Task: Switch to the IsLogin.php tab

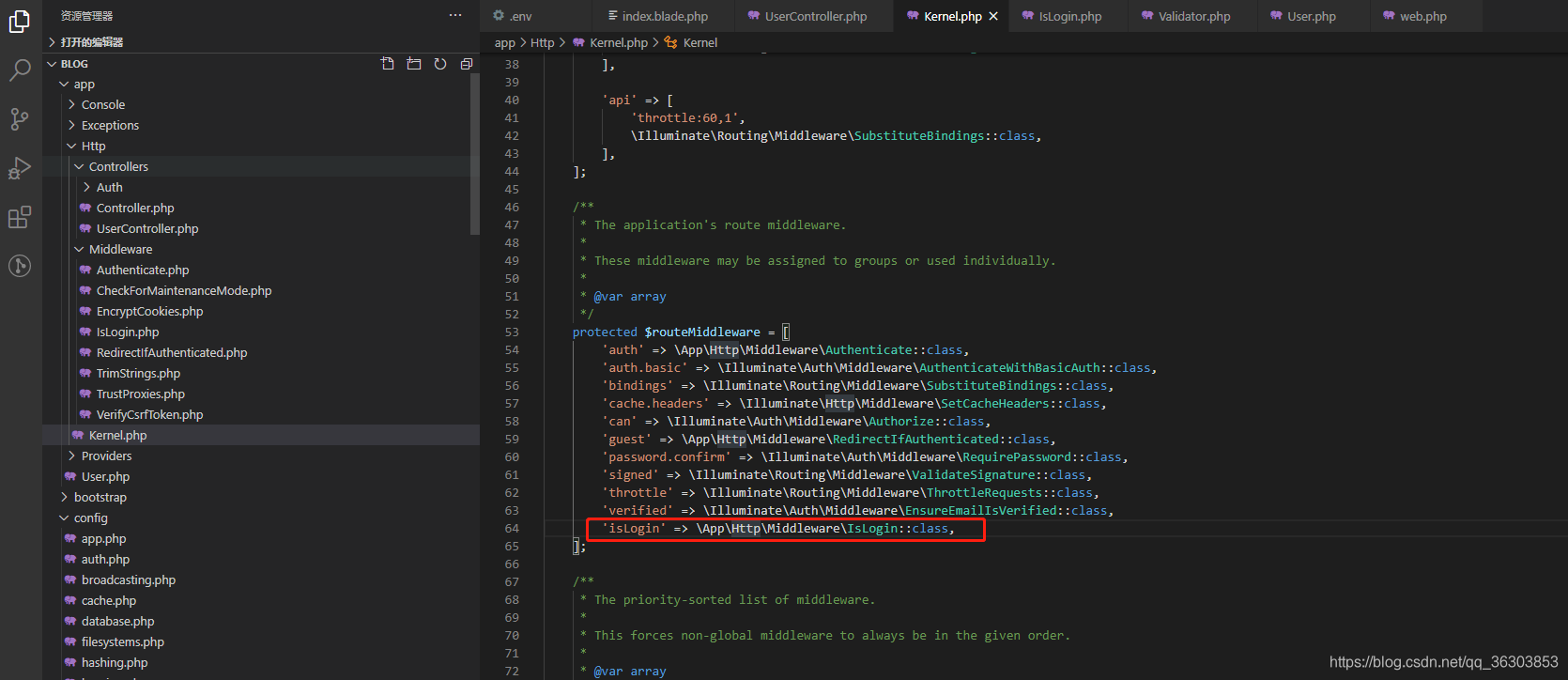Action: point(1068,16)
